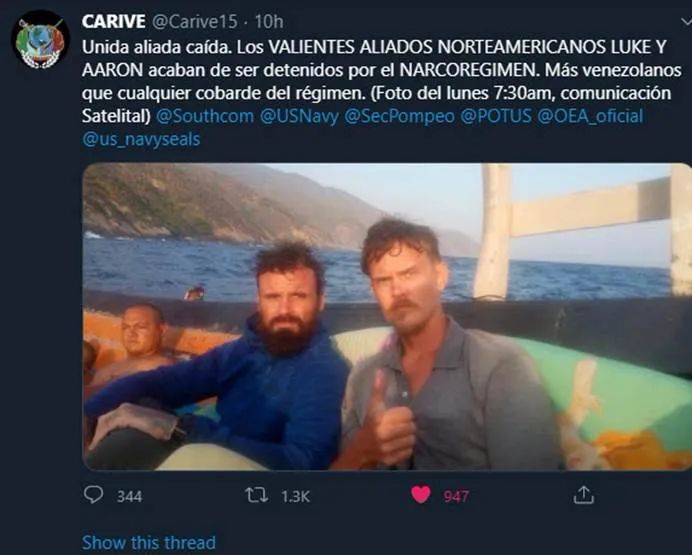692x555 pixels.
Task: Open the @OEA_oficial mention
Action: tap(590, 116)
